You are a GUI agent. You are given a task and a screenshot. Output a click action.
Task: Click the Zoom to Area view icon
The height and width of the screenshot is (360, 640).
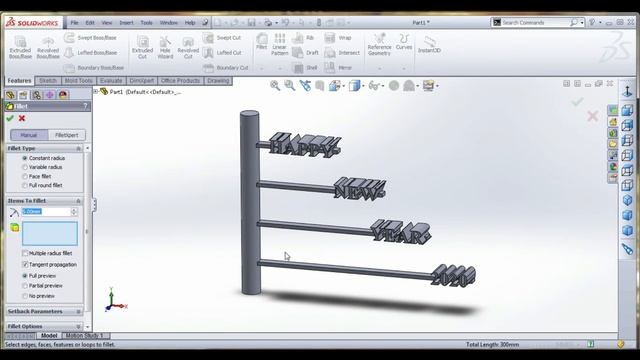tap(290, 85)
